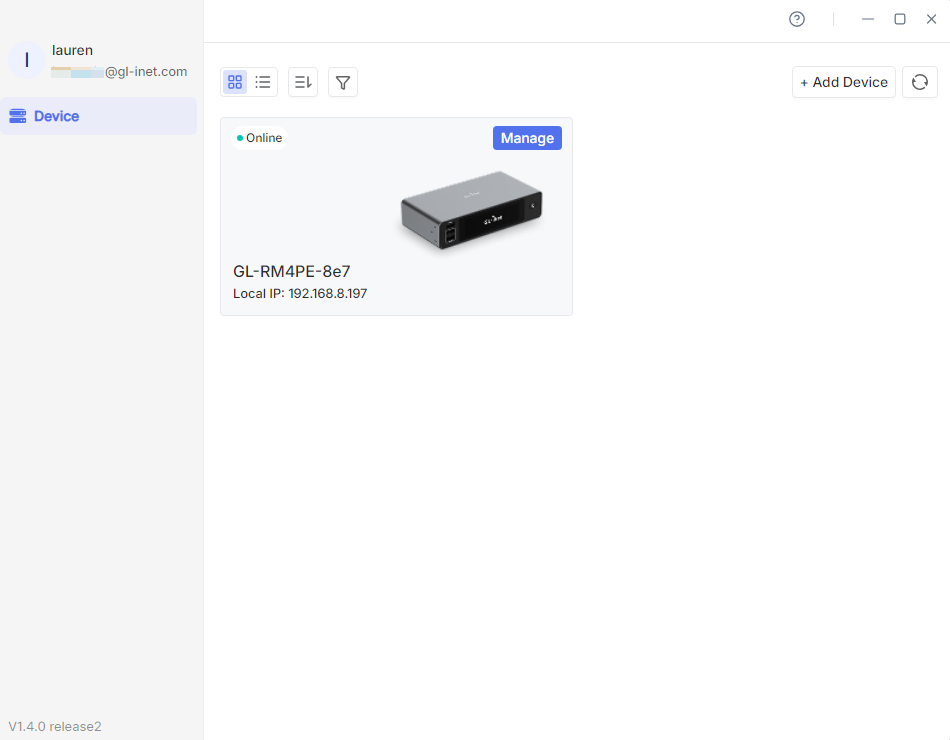Open the sort order options

pos(303,82)
